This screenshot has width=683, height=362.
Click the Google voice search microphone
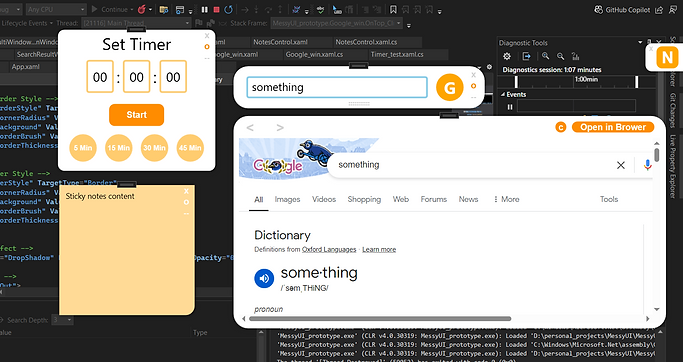click(x=648, y=165)
